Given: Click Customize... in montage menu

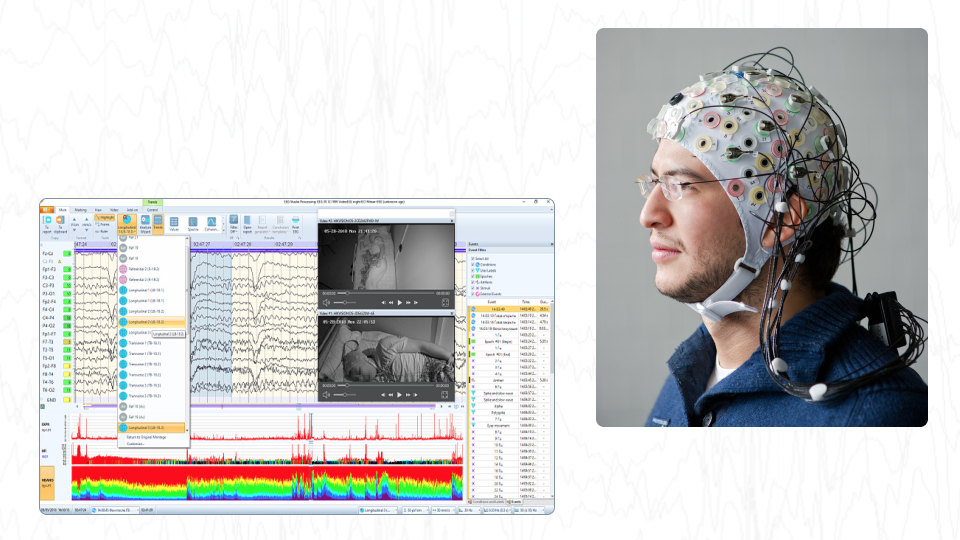Looking at the screenshot, I should click(135, 443).
